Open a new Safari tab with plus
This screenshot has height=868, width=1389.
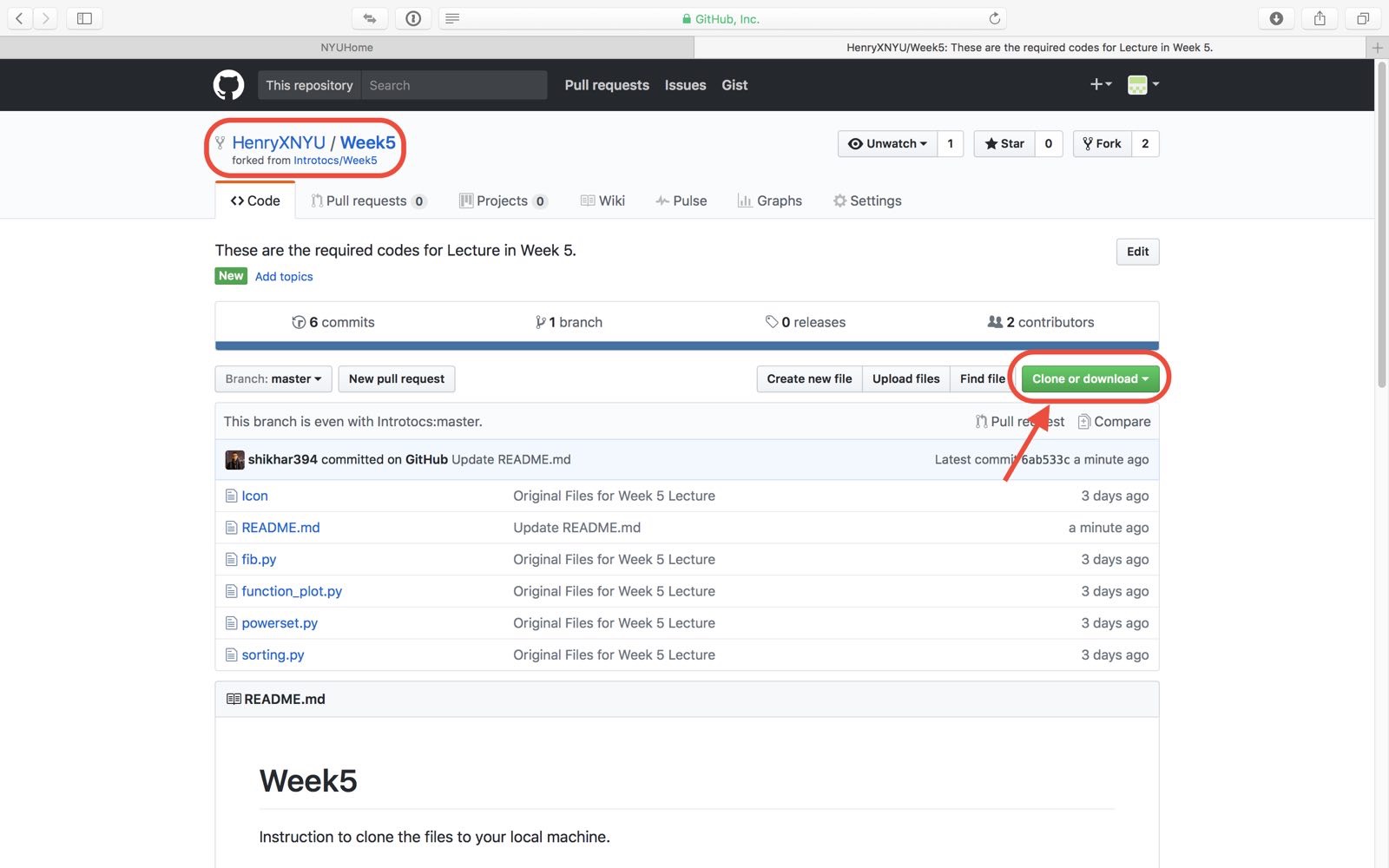click(1378, 48)
